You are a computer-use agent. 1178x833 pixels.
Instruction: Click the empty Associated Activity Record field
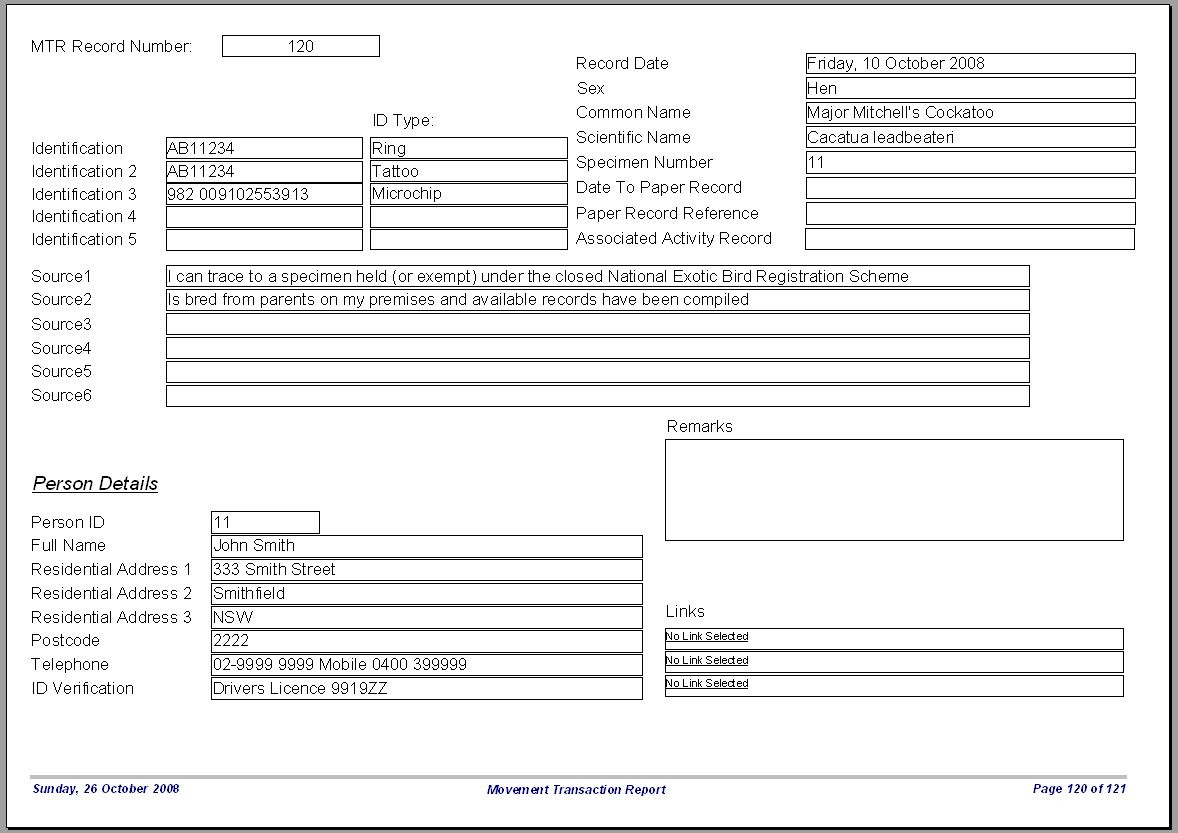[970, 239]
